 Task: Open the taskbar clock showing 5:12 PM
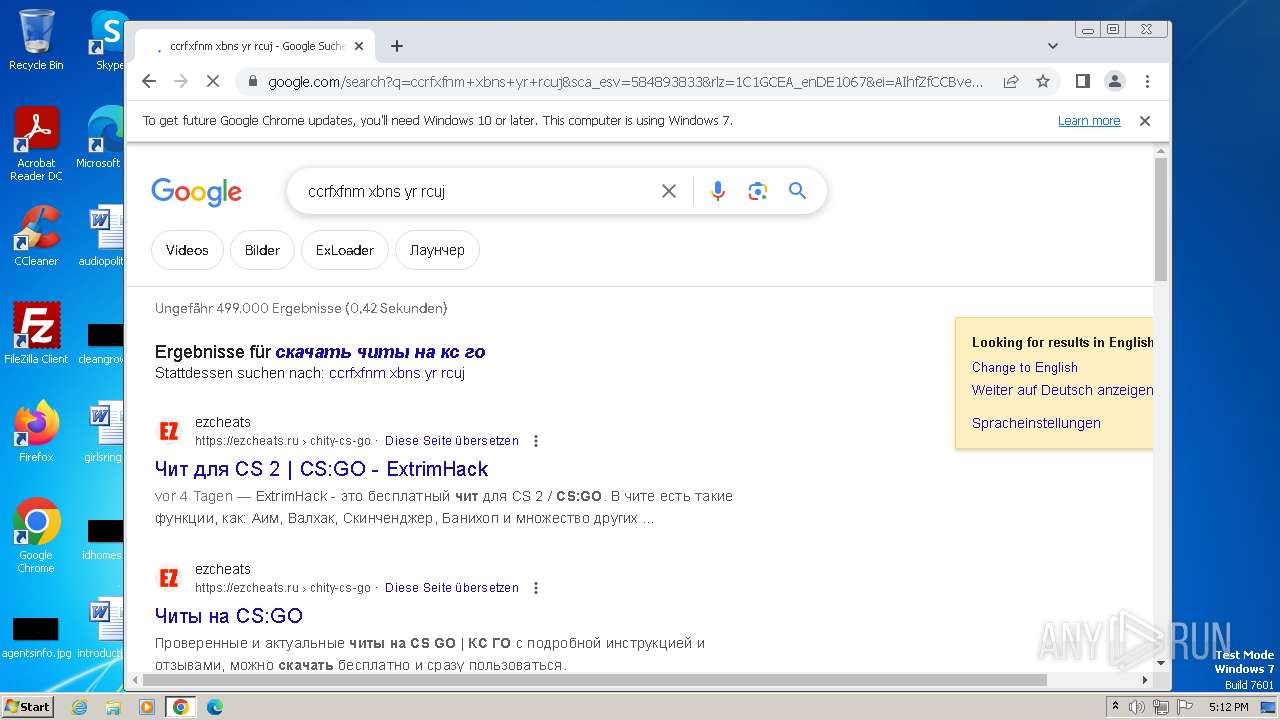(x=1228, y=707)
